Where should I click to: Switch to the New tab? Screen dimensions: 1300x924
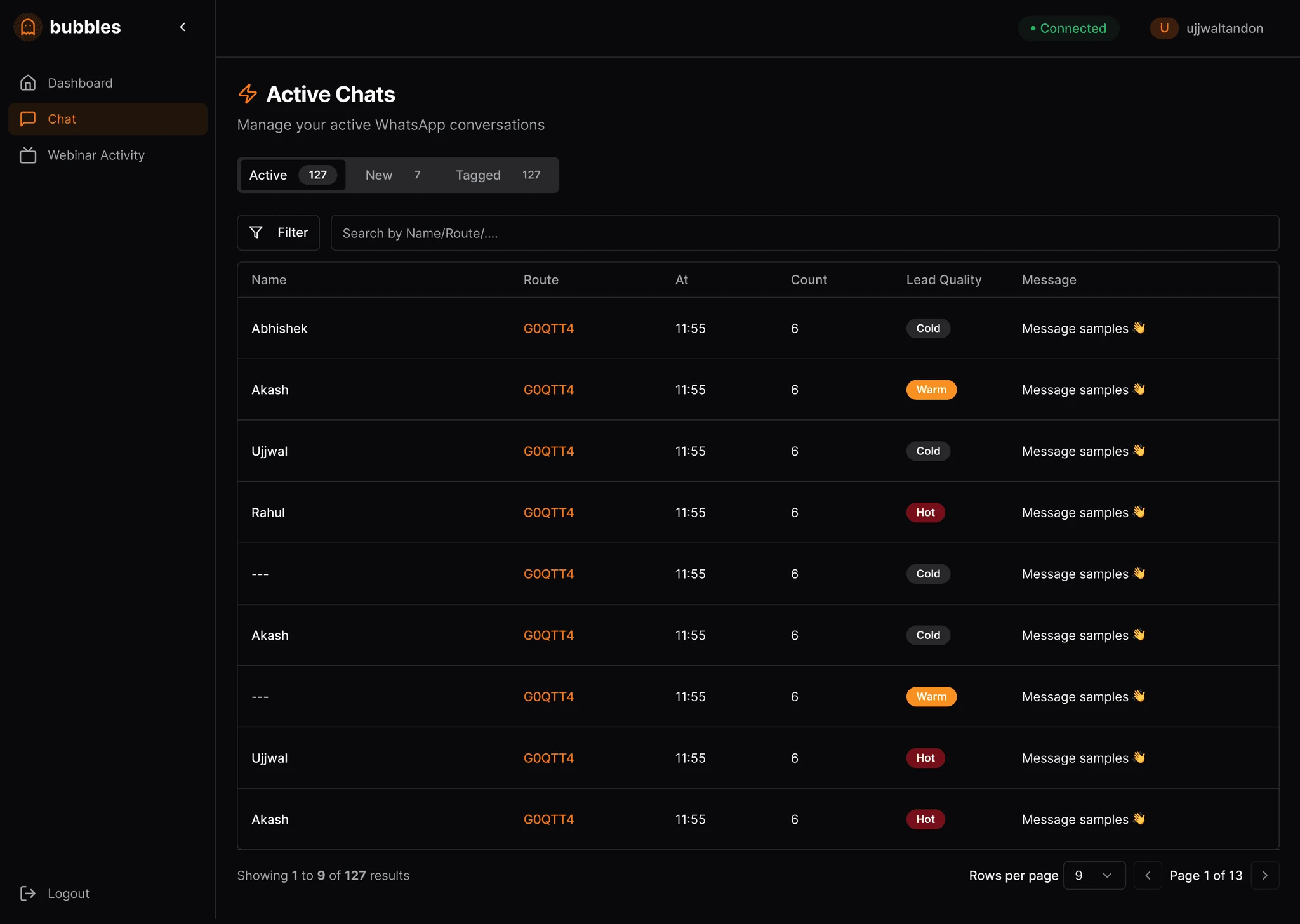coord(394,175)
